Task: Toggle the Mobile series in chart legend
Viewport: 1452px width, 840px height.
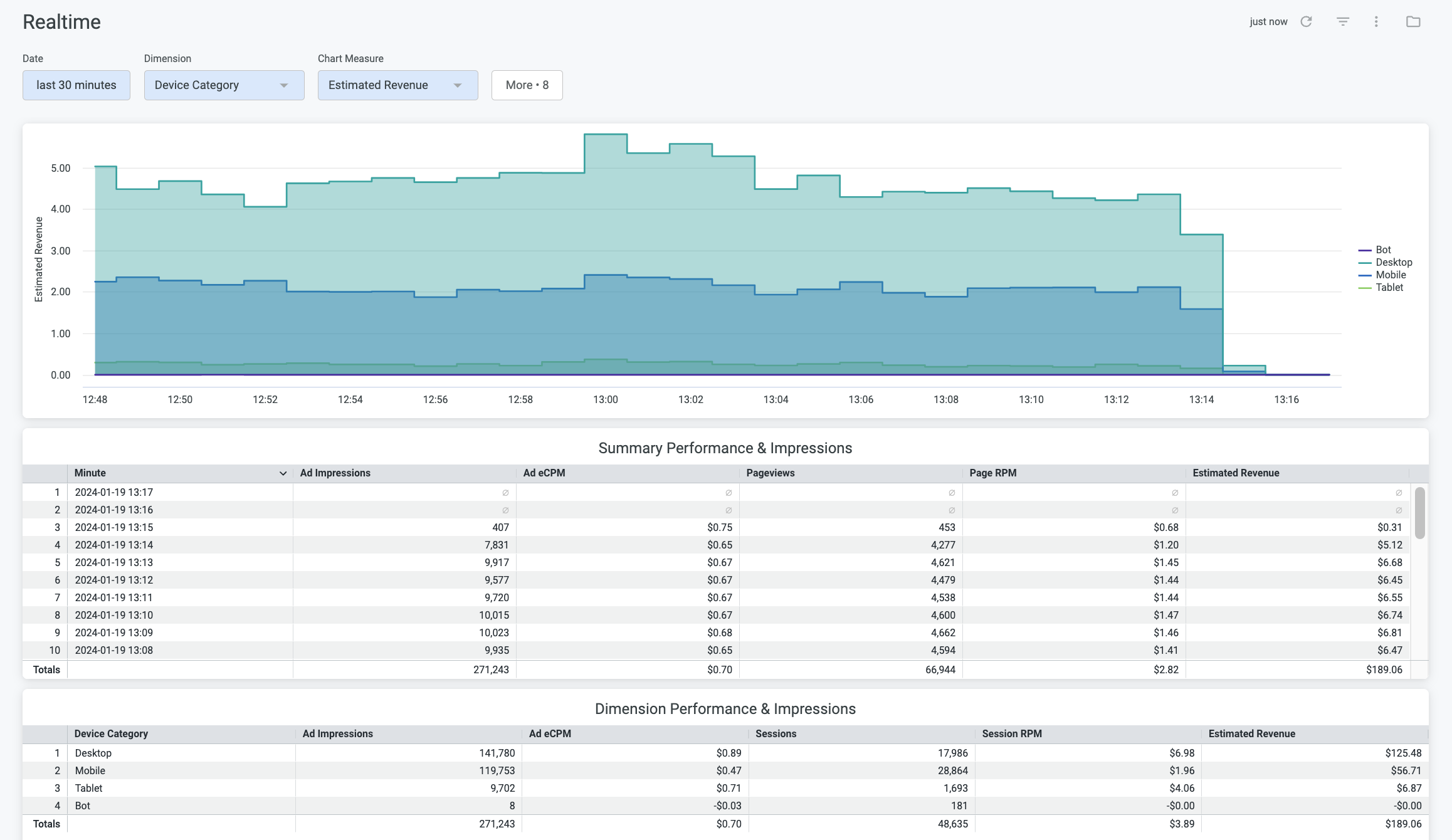Action: click(x=1382, y=275)
